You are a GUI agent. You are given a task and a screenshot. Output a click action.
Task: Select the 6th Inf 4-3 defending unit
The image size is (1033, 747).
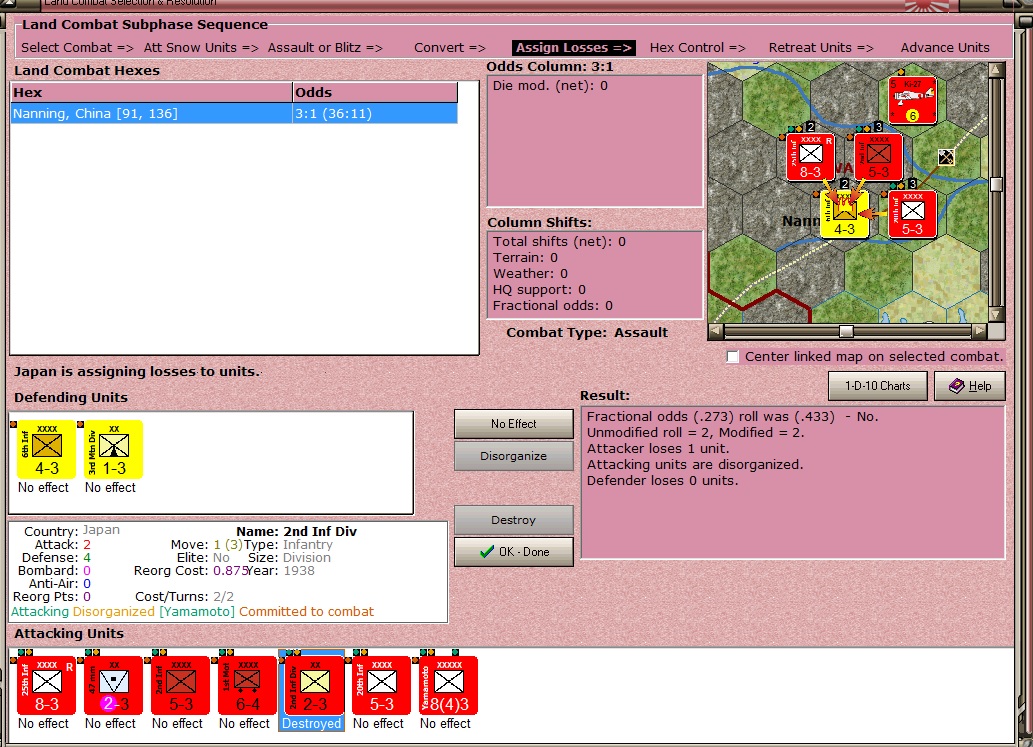pyautogui.click(x=46, y=449)
